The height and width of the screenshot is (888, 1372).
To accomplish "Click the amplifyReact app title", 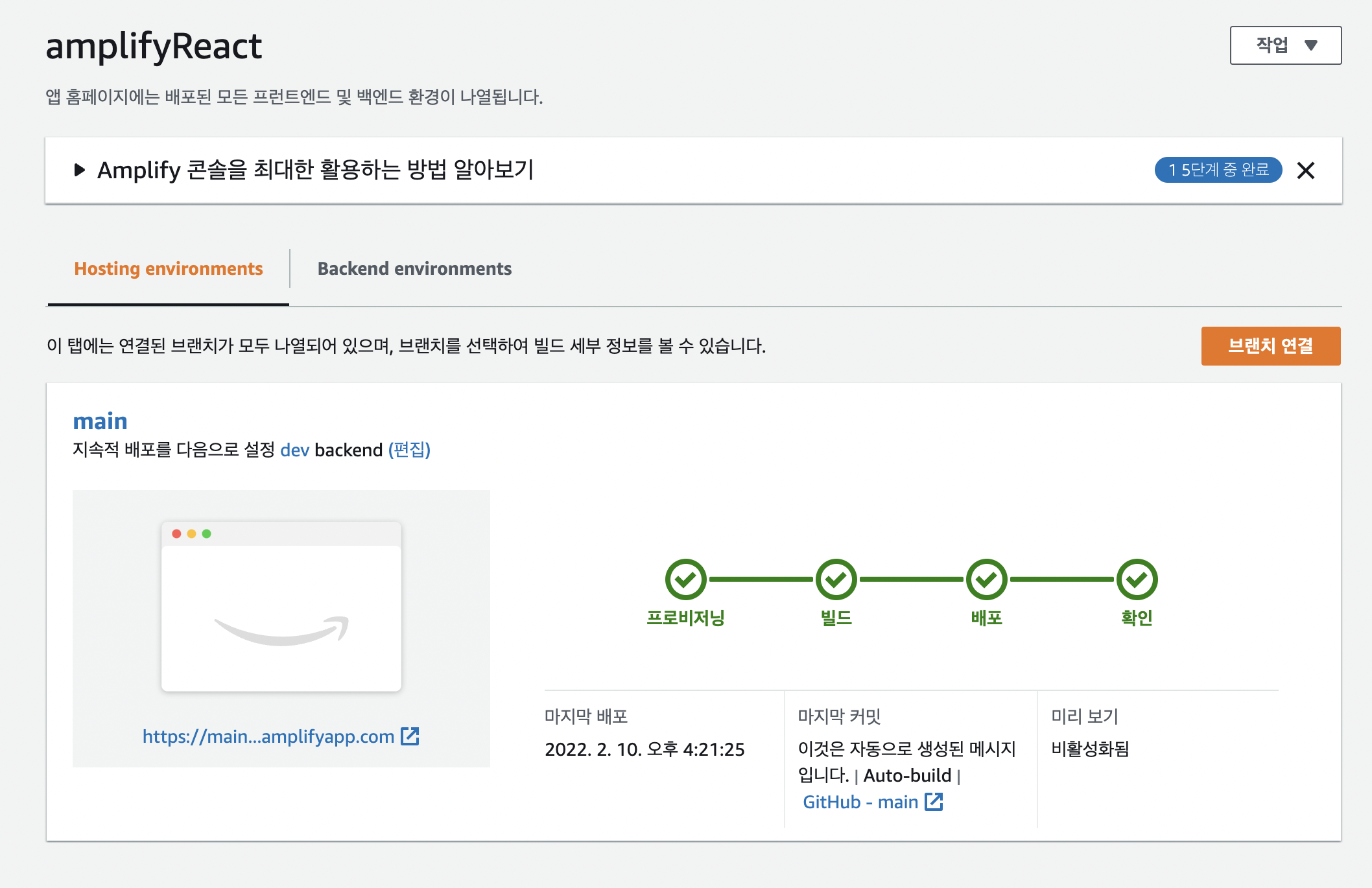I will pyautogui.click(x=154, y=47).
